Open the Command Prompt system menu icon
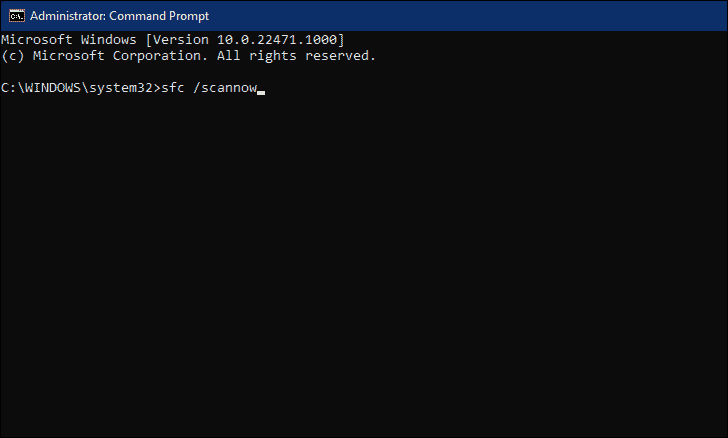Image resolution: width=728 pixels, height=438 pixels. coord(17,16)
